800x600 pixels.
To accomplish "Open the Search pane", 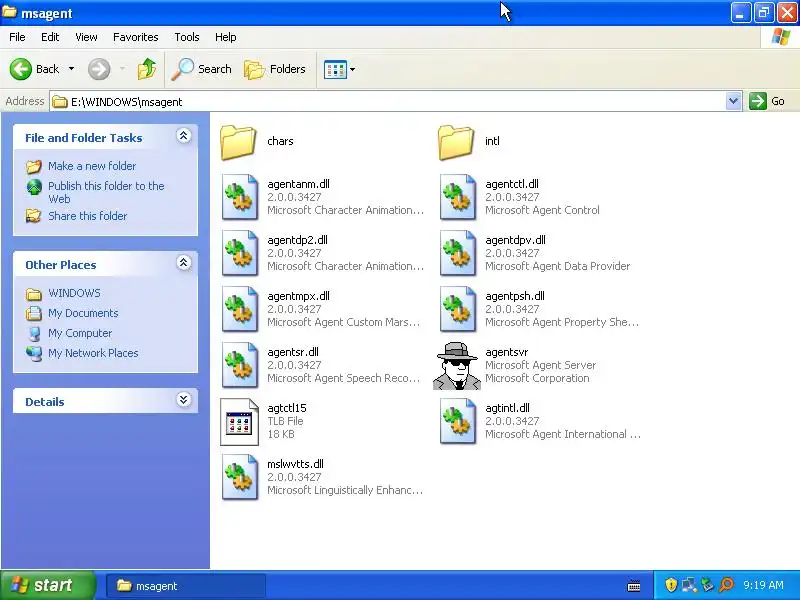I will click(x=201, y=69).
